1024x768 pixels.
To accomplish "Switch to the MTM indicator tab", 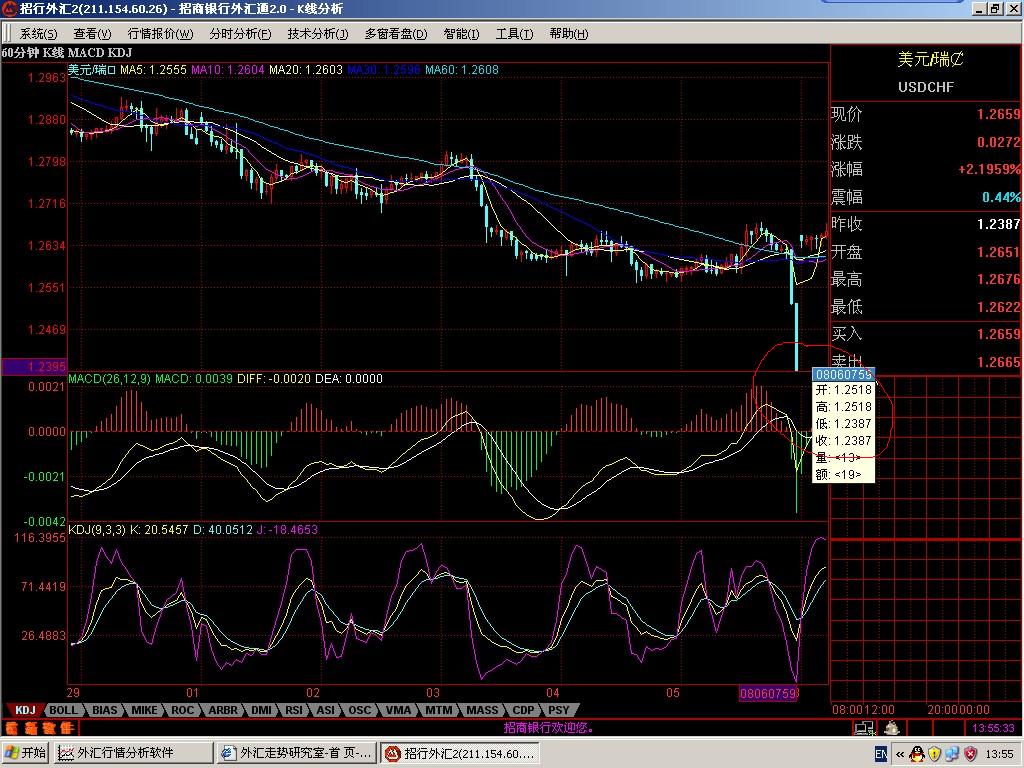I will [x=438, y=710].
